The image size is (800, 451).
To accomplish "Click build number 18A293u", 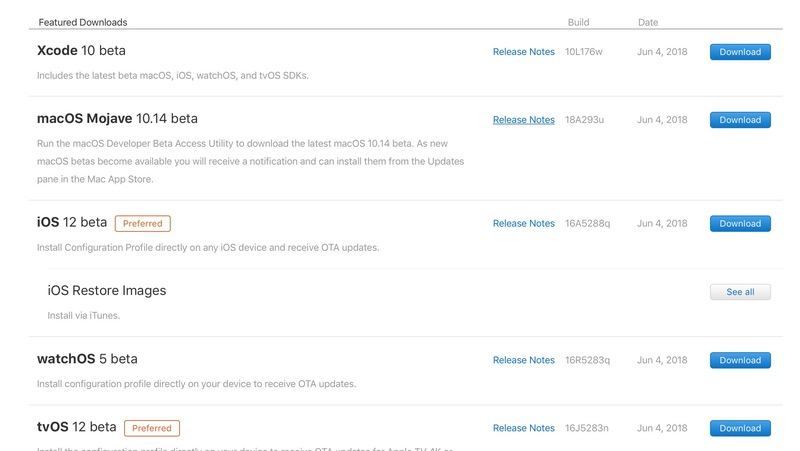I will point(584,120).
